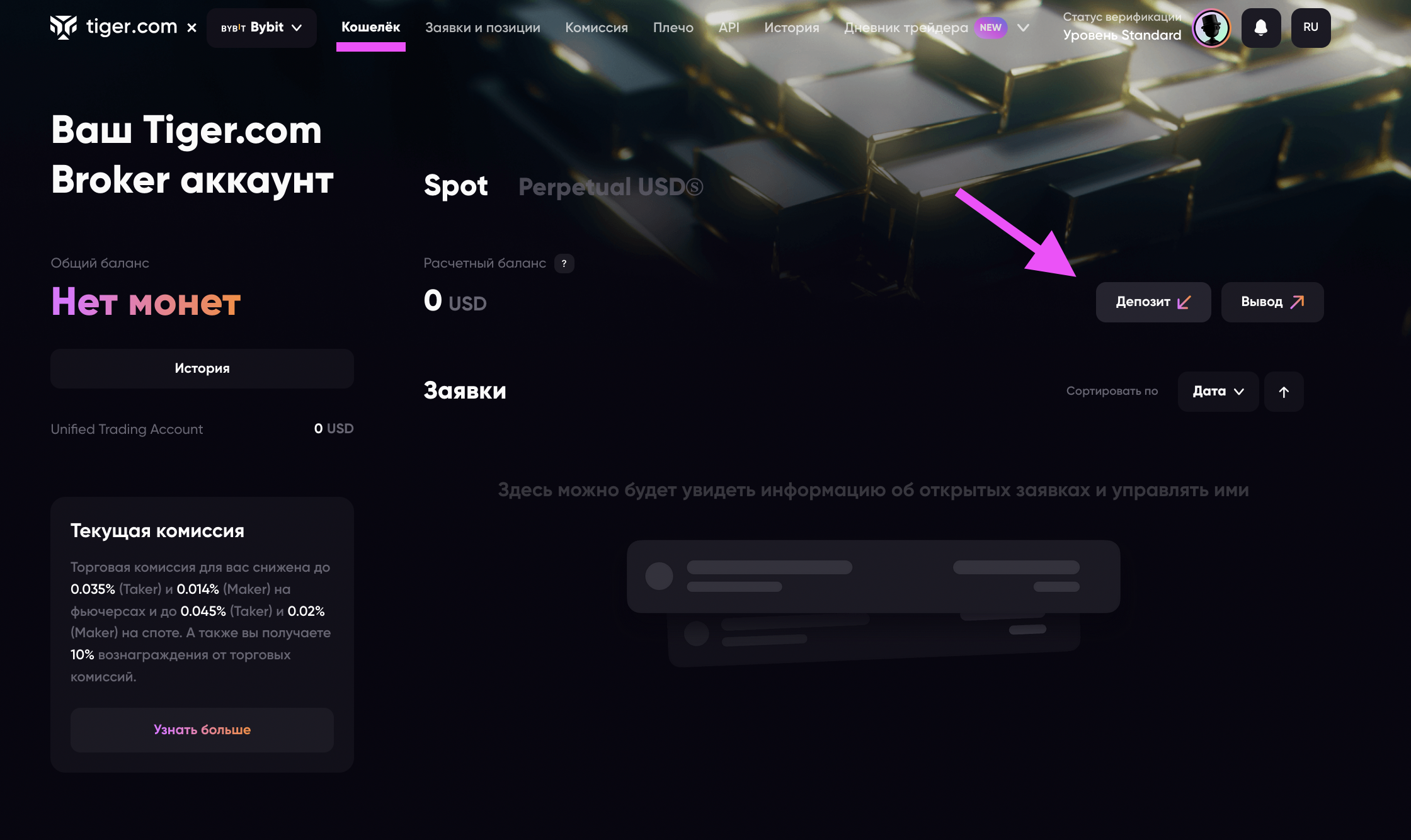This screenshot has height=840, width=1411.
Task: Toggle ascending sort arrow button
Action: pyautogui.click(x=1284, y=392)
